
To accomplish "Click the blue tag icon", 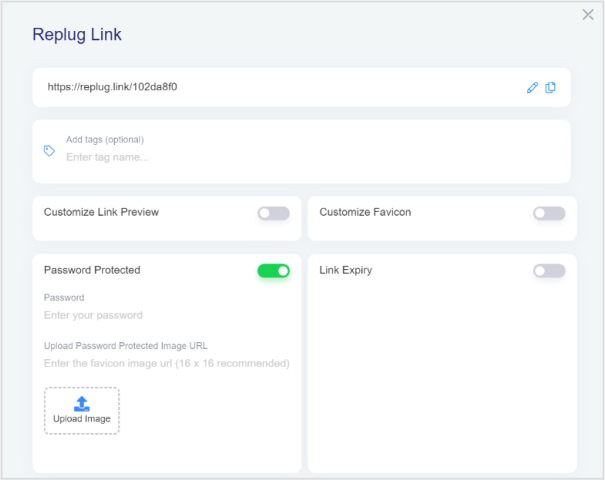I will click(49, 151).
